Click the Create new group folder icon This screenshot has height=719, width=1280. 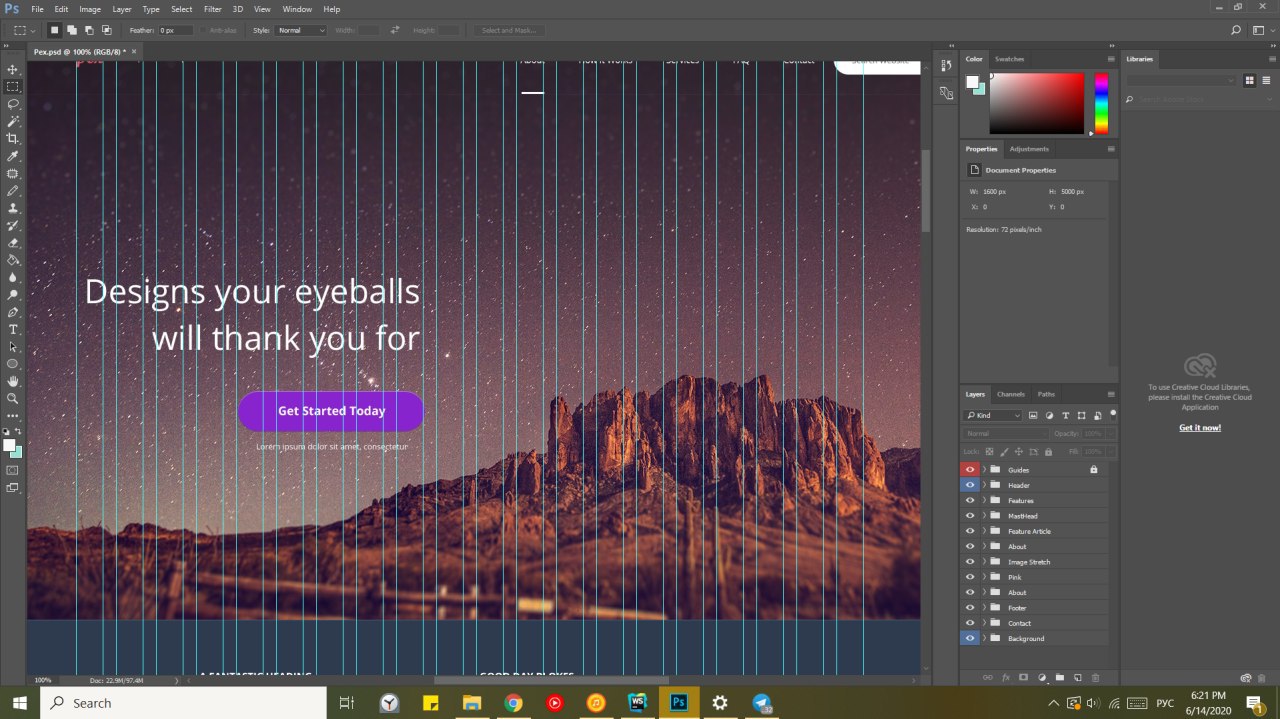1060,678
